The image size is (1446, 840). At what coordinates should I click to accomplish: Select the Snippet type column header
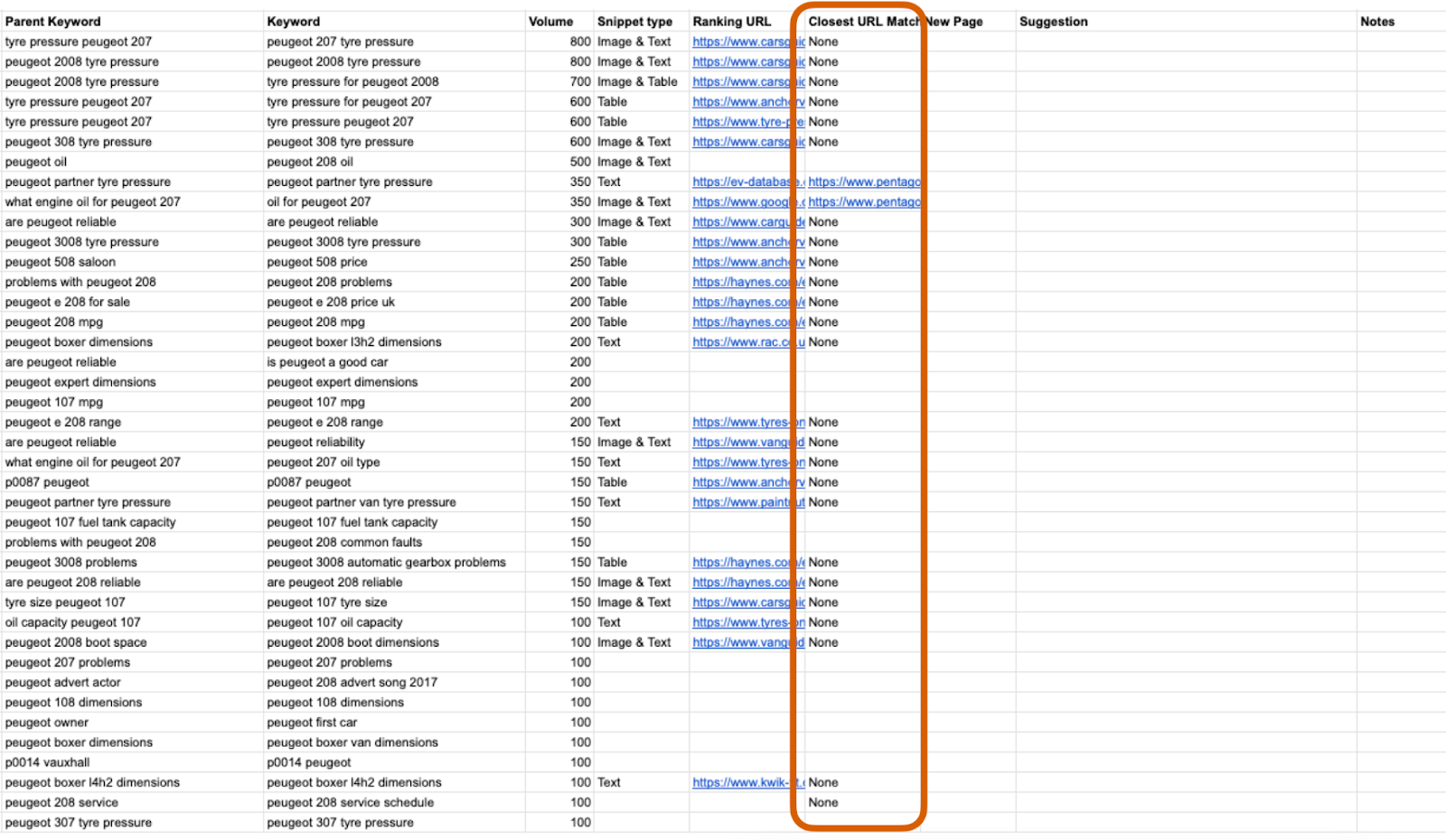click(634, 22)
